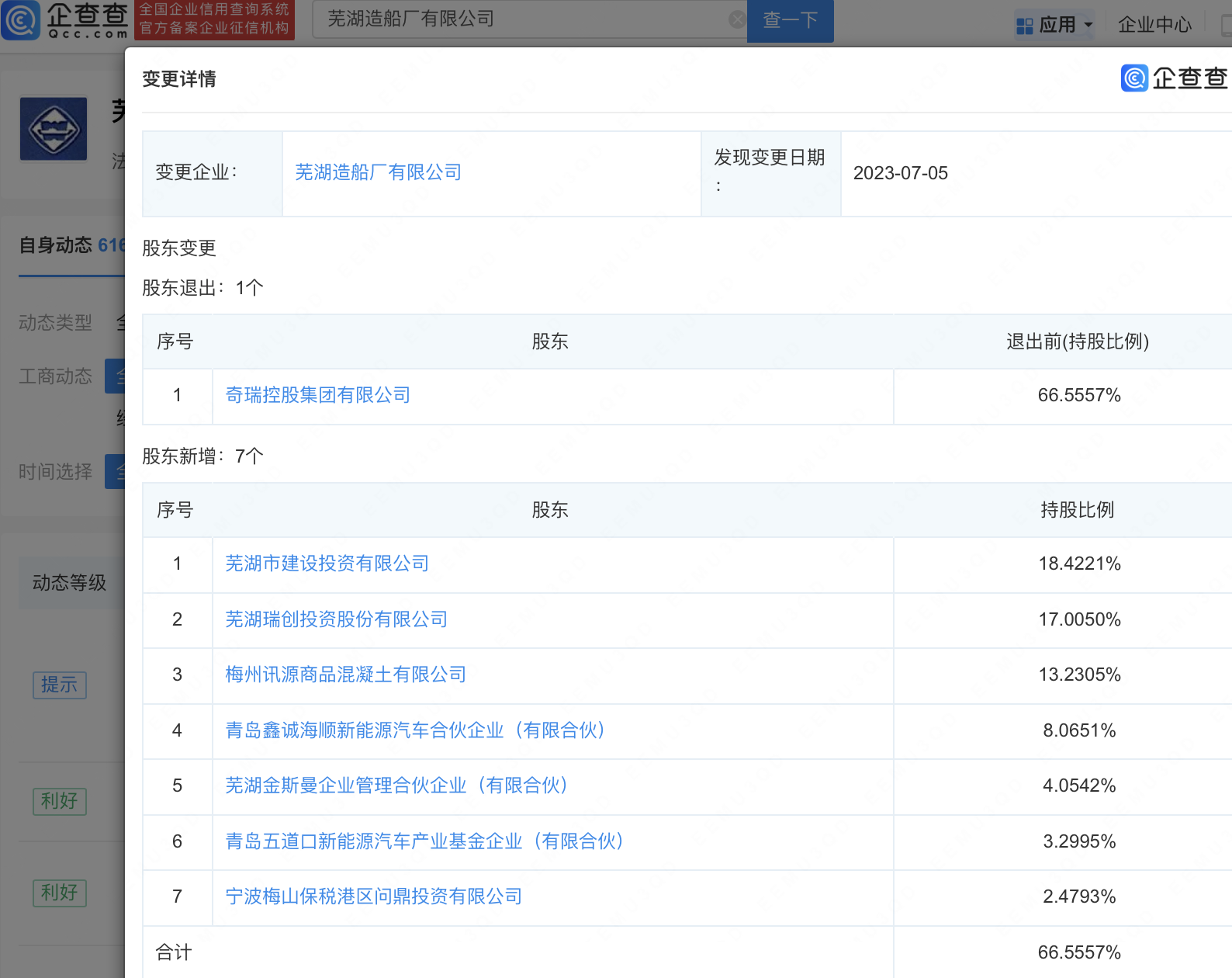Click the 股东新增：7个 heading
This screenshot has width=1232, height=978.
(x=202, y=456)
